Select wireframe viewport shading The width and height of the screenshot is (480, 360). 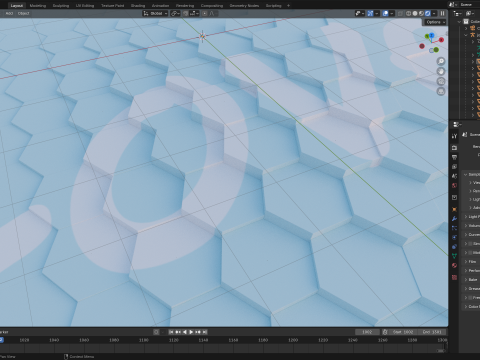[x=408, y=13]
